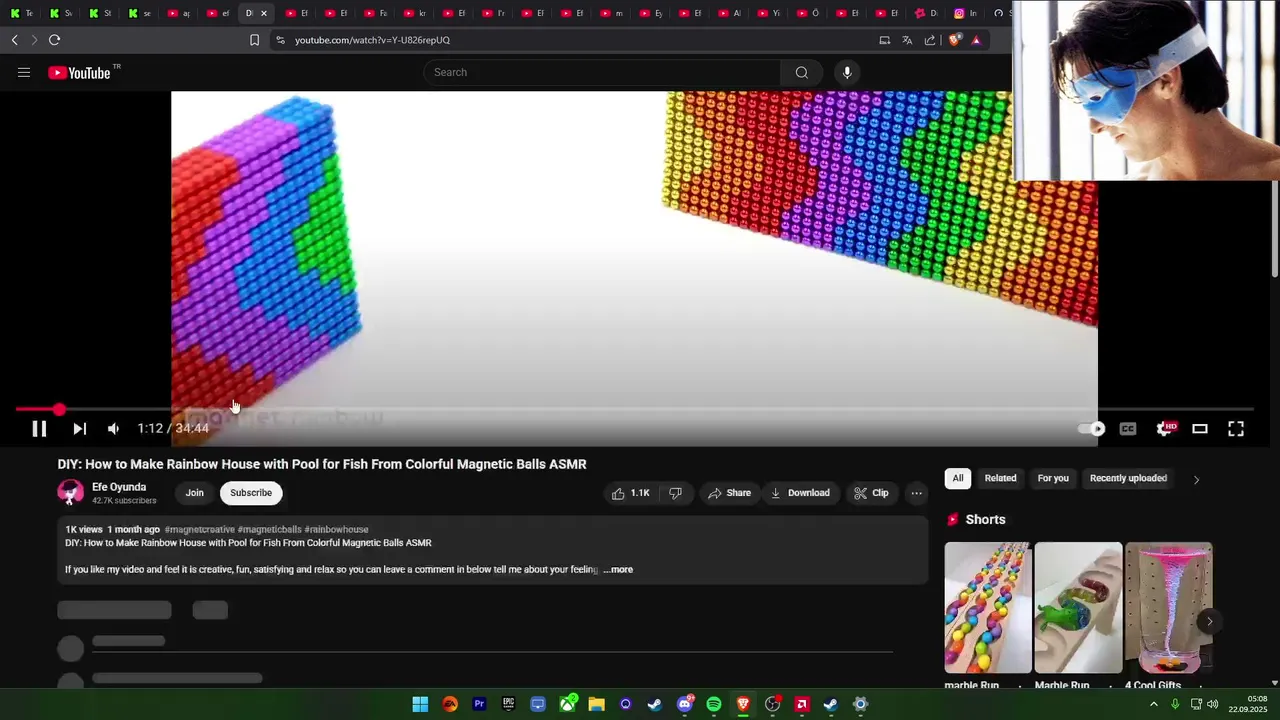The width and height of the screenshot is (1280, 720).
Task: Open AMD Software from taskbar
Action: 801,704
